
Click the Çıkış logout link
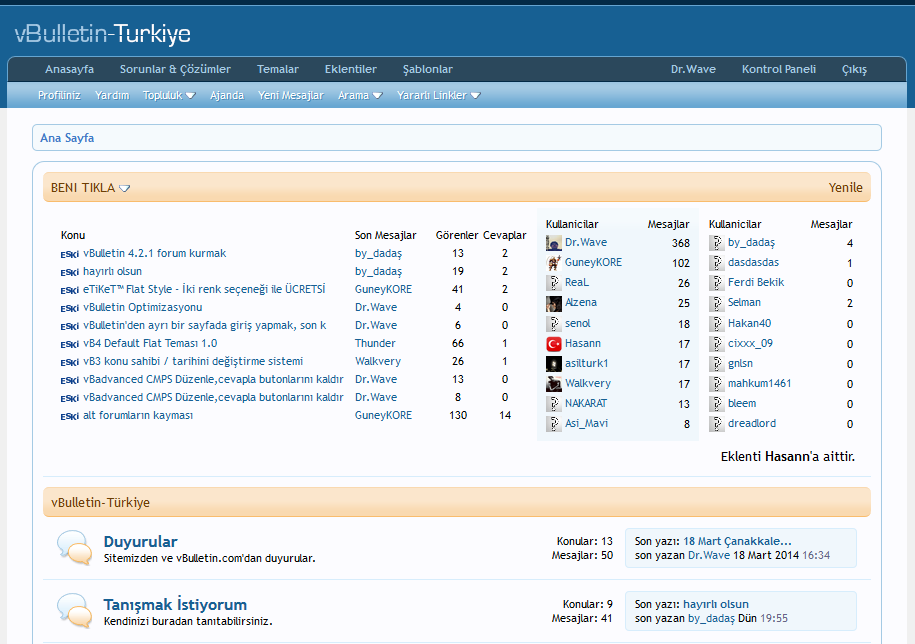[x=854, y=69]
